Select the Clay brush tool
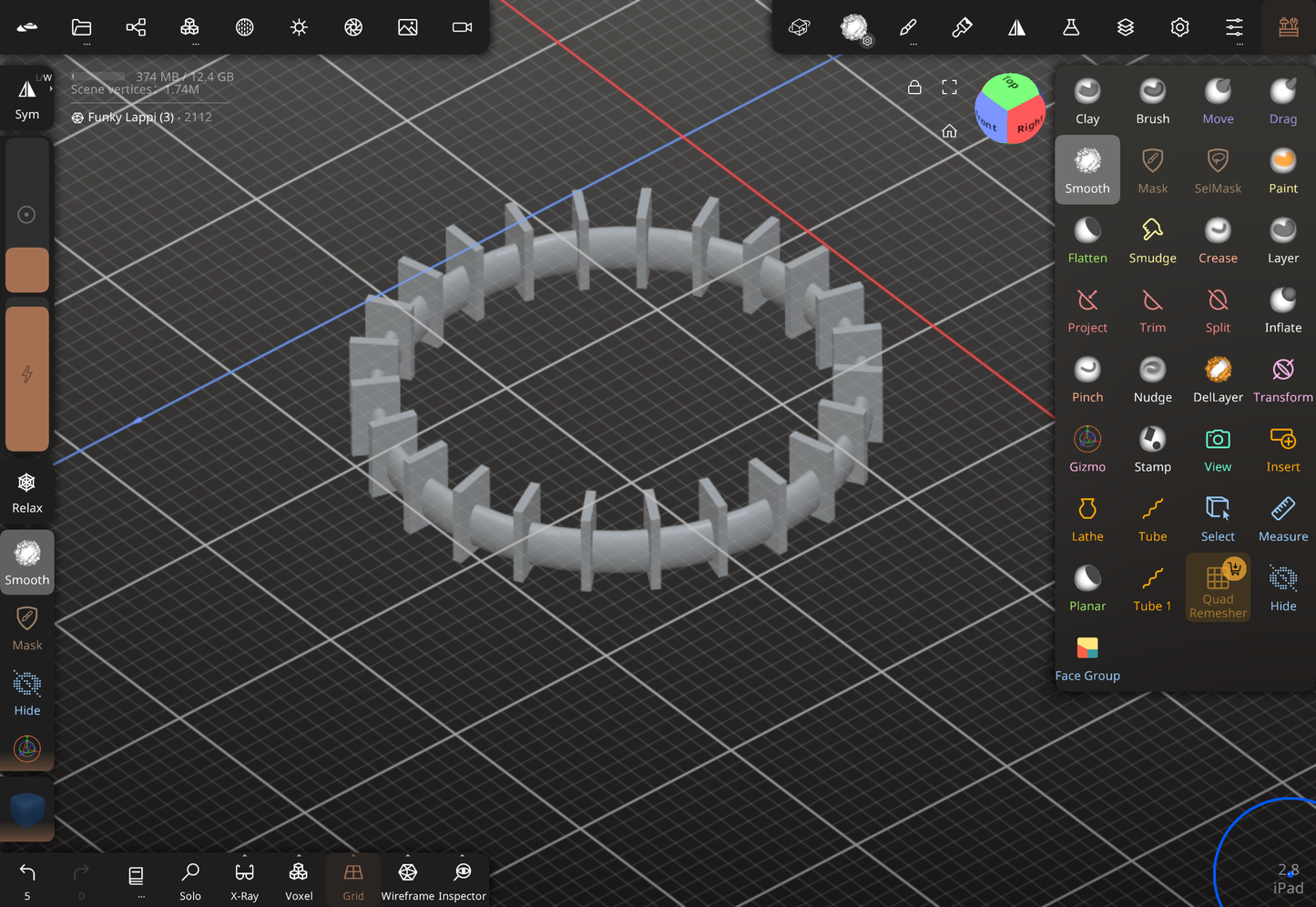This screenshot has width=1316, height=907. tap(1086, 100)
